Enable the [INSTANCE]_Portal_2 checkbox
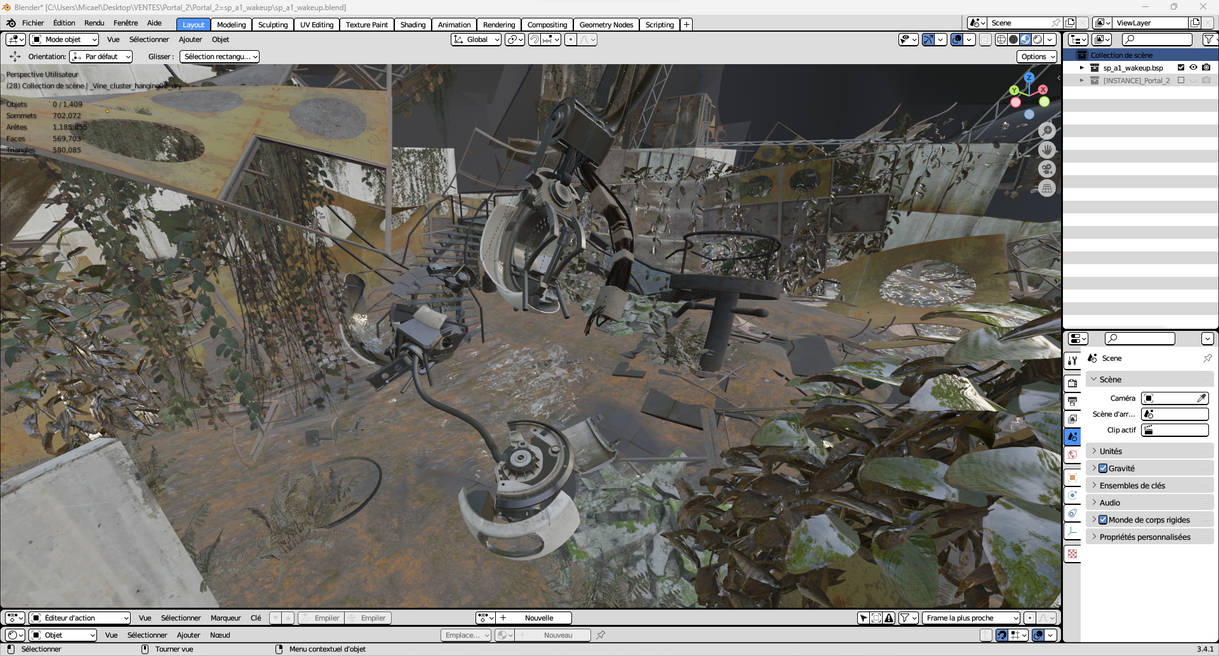Image resolution: width=1219 pixels, height=656 pixels. (1181, 80)
